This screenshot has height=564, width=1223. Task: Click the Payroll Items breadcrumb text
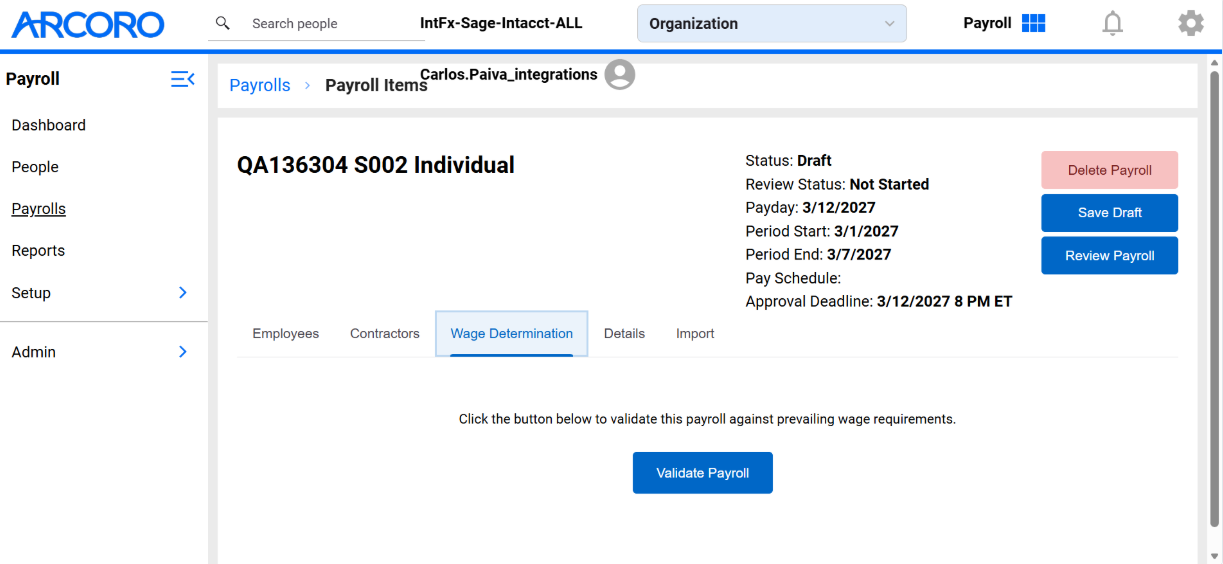click(376, 86)
